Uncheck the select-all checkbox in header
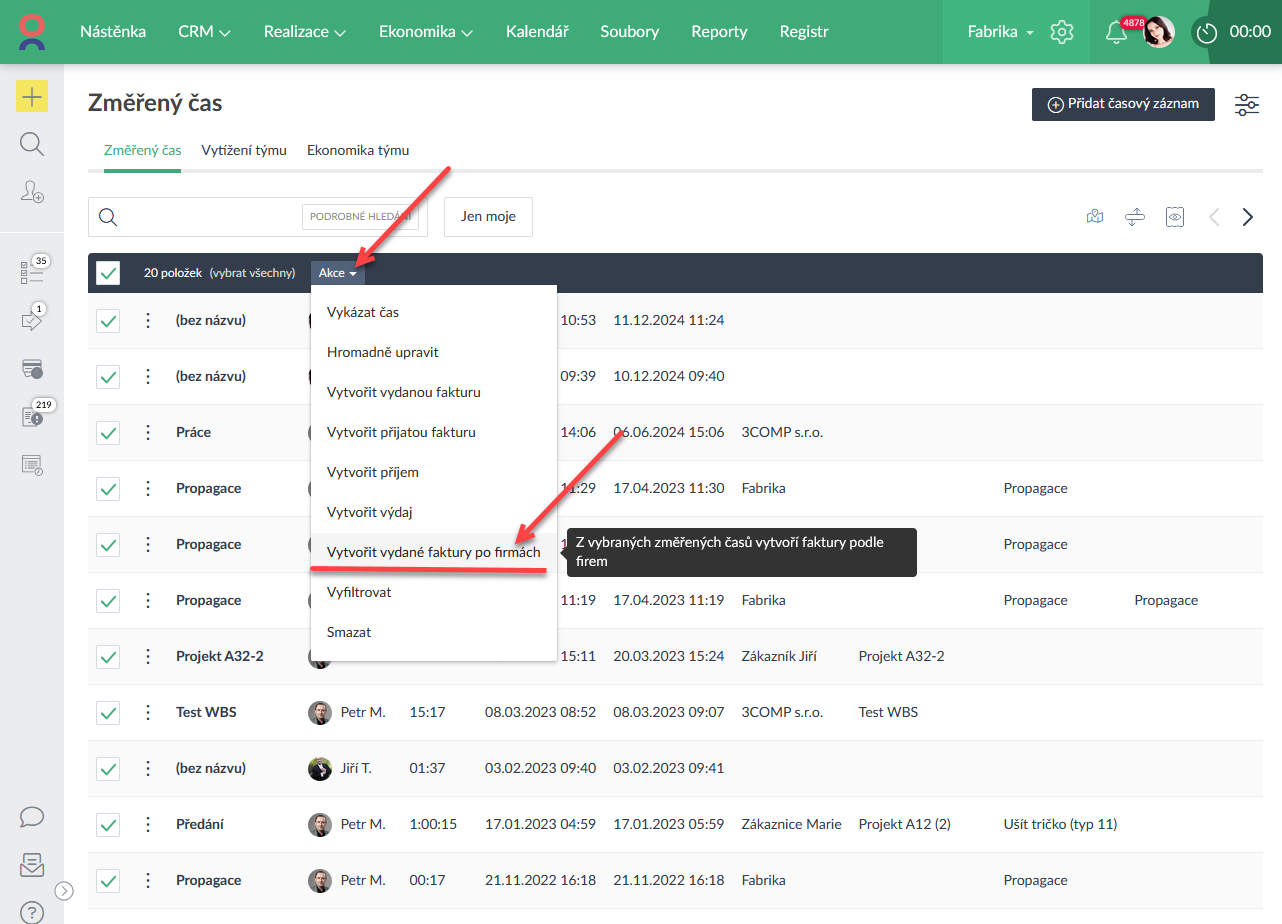Image resolution: width=1282 pixels, height=924 pixels. coord(108,272)
